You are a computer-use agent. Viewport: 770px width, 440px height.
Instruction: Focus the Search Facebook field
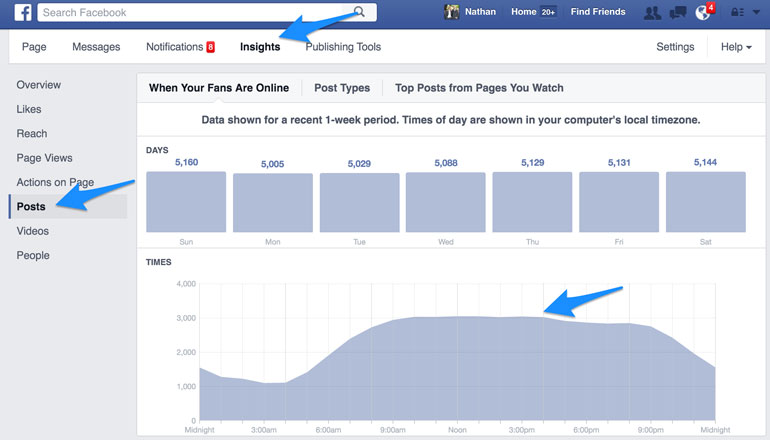point(207,12)
